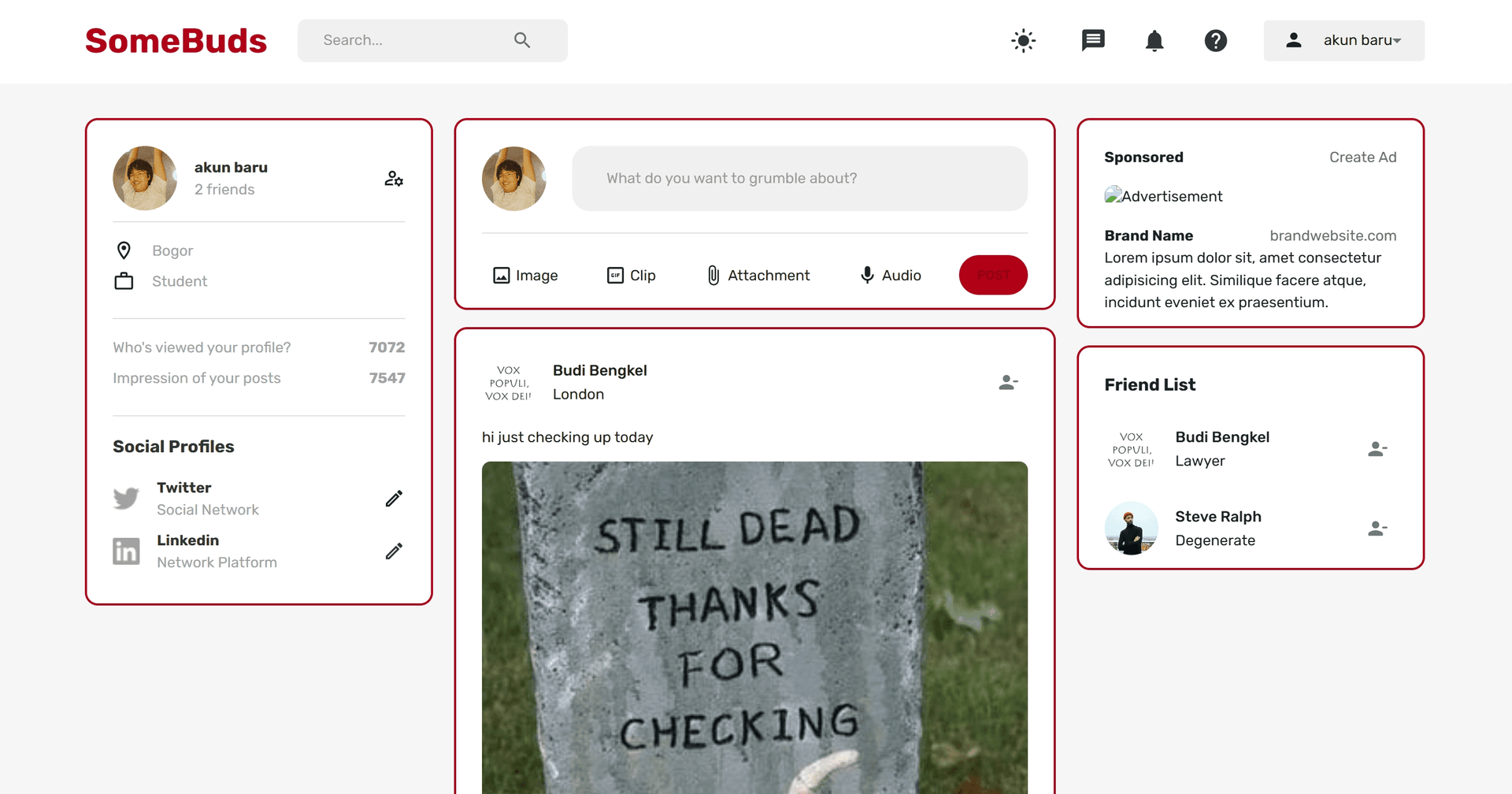Click the user silhouette icon in account menu

coord(1293,40)
